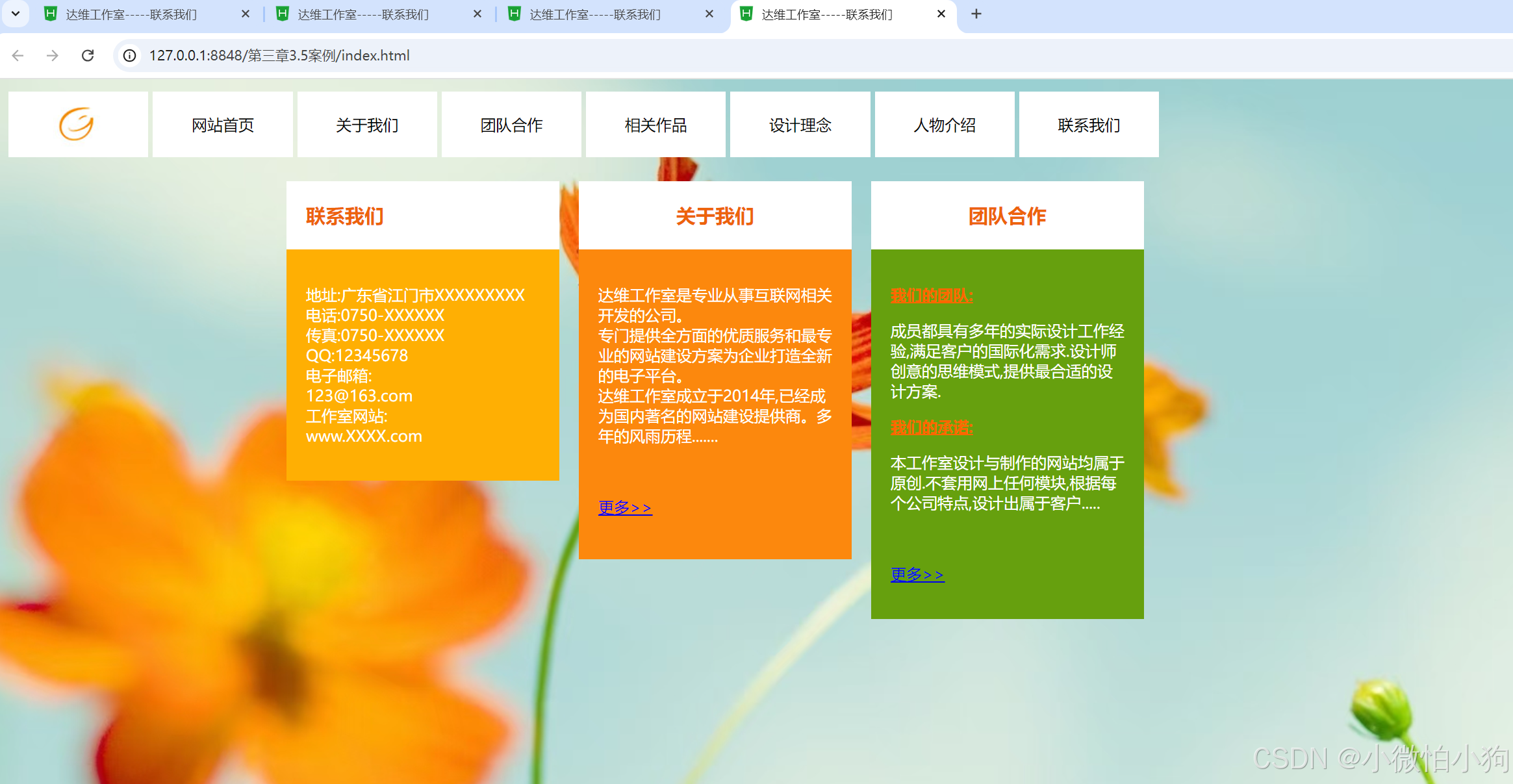Click the orange swirl logo in navbar

click(77, 124)
